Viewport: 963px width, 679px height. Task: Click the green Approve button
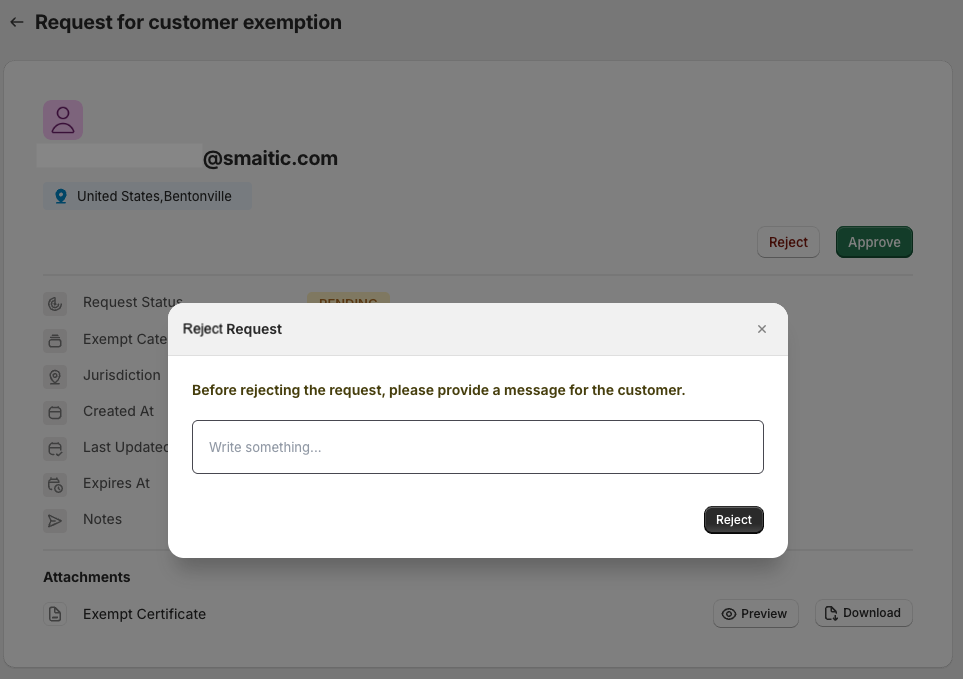(x=874, y=242)
